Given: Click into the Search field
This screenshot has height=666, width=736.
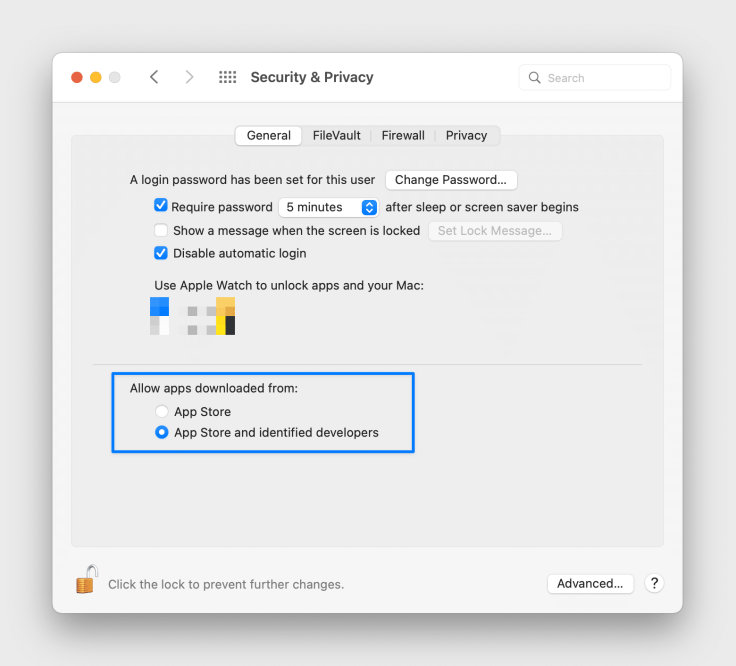Looking at the screenshot, I should 595,77.
